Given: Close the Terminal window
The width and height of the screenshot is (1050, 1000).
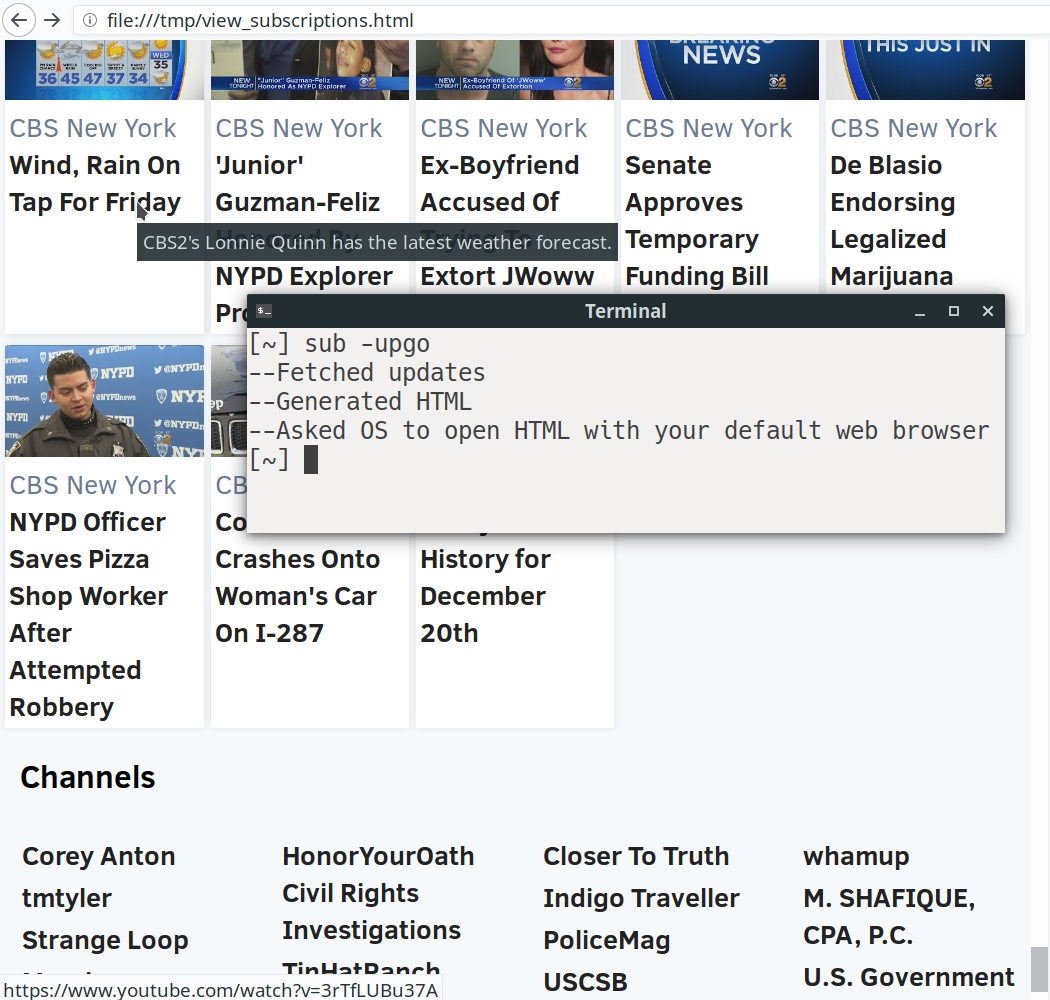Looking at the screenshot, I should (x=988, y=311).
